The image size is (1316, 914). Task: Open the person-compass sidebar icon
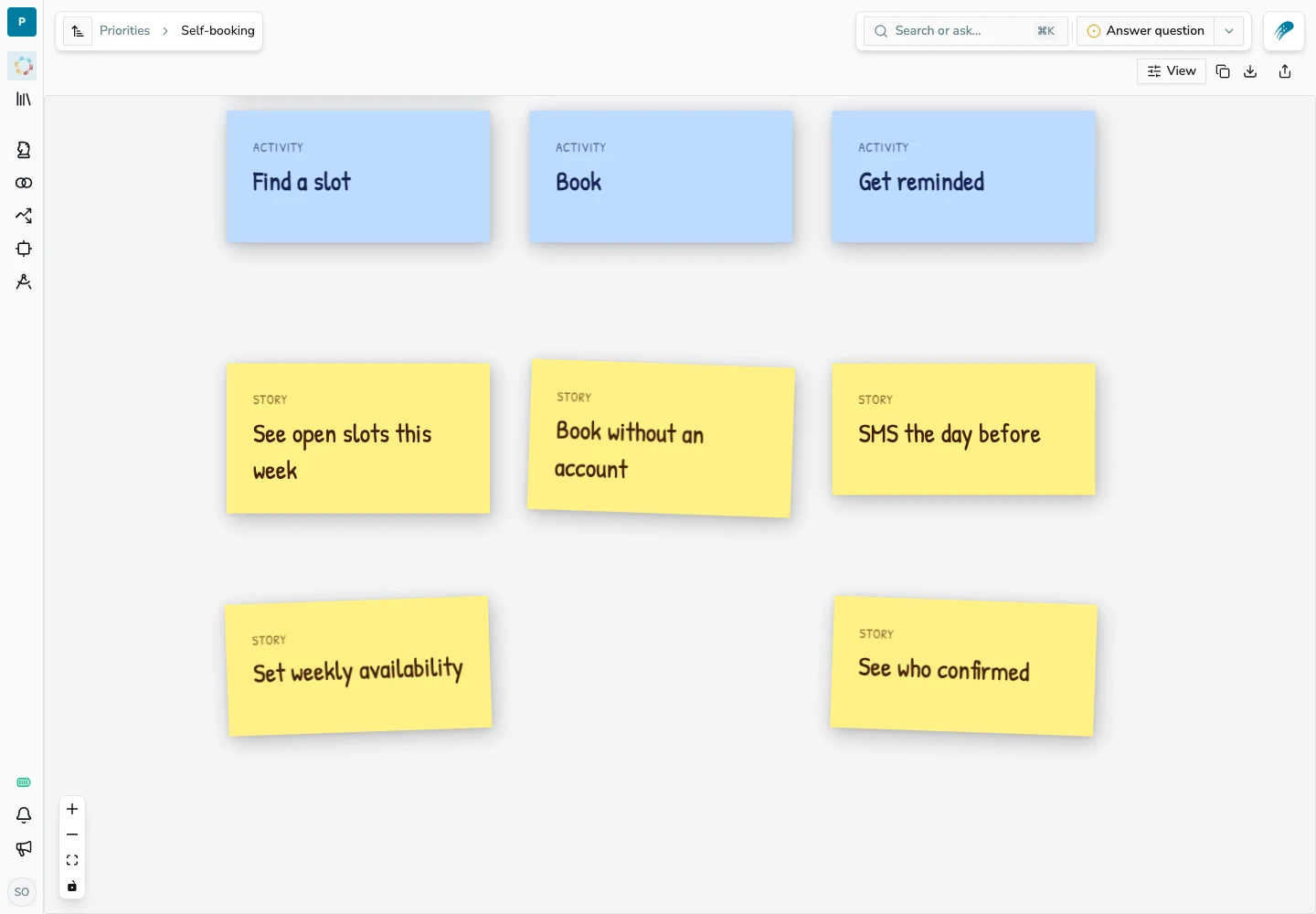click(x=24, y=282)
